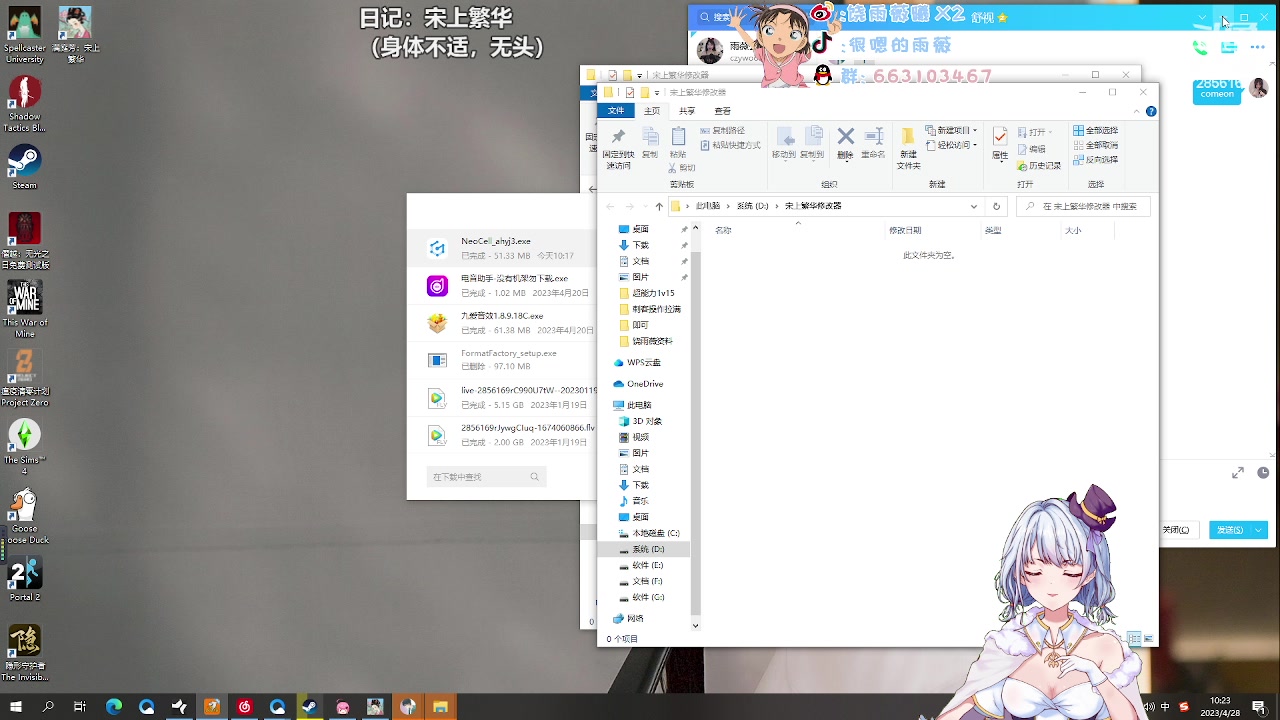Open The Sims 4 desktop shortcut
The height and width of the screenshot is (720, 1280).
[x=24, y=446]
